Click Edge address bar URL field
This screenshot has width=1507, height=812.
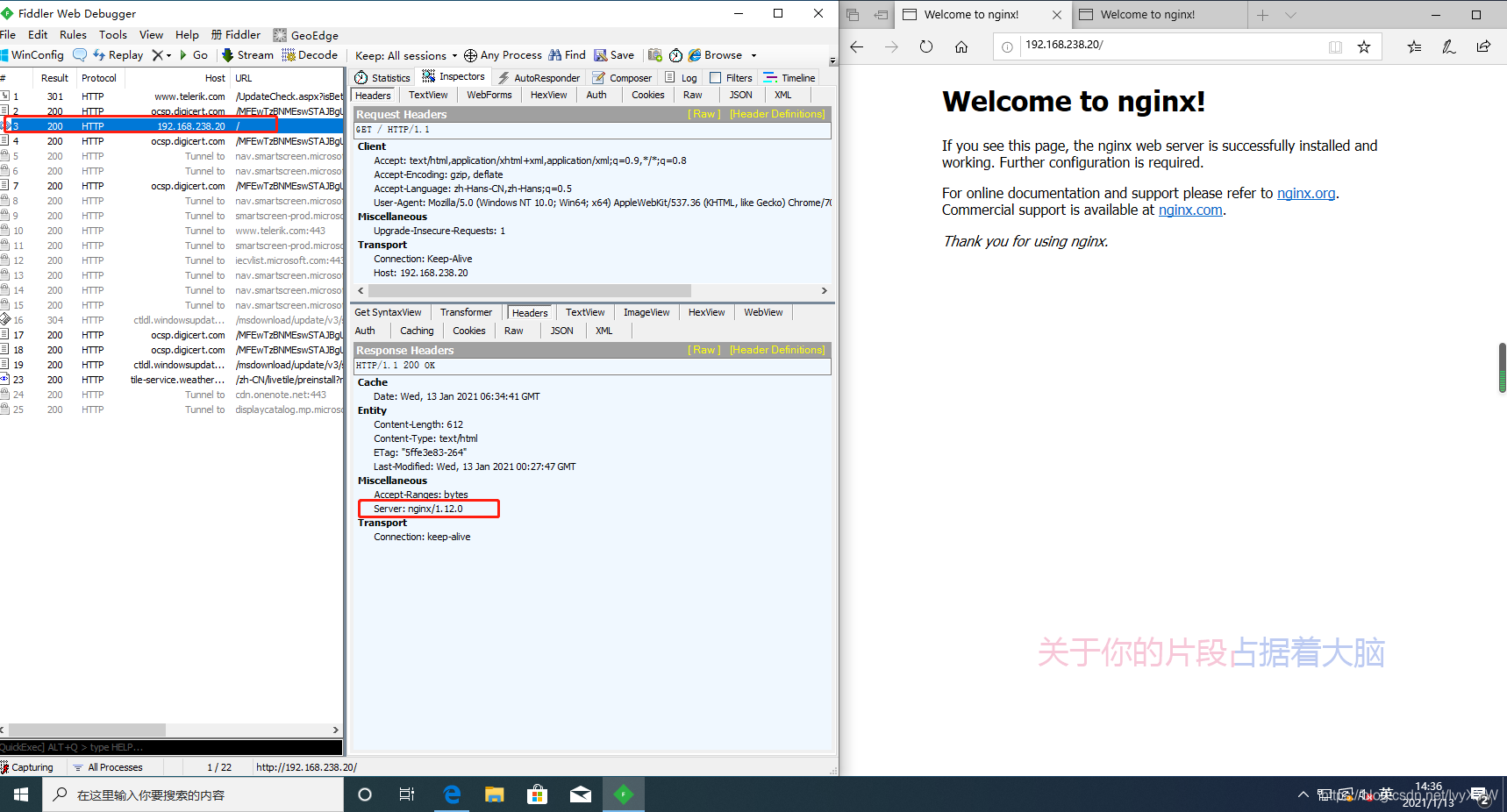[x=1172, y=46]
